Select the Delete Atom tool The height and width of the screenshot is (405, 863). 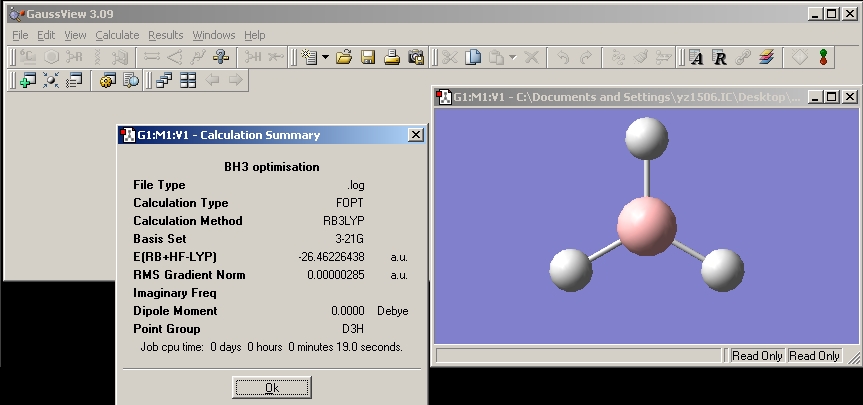point(275,57)
